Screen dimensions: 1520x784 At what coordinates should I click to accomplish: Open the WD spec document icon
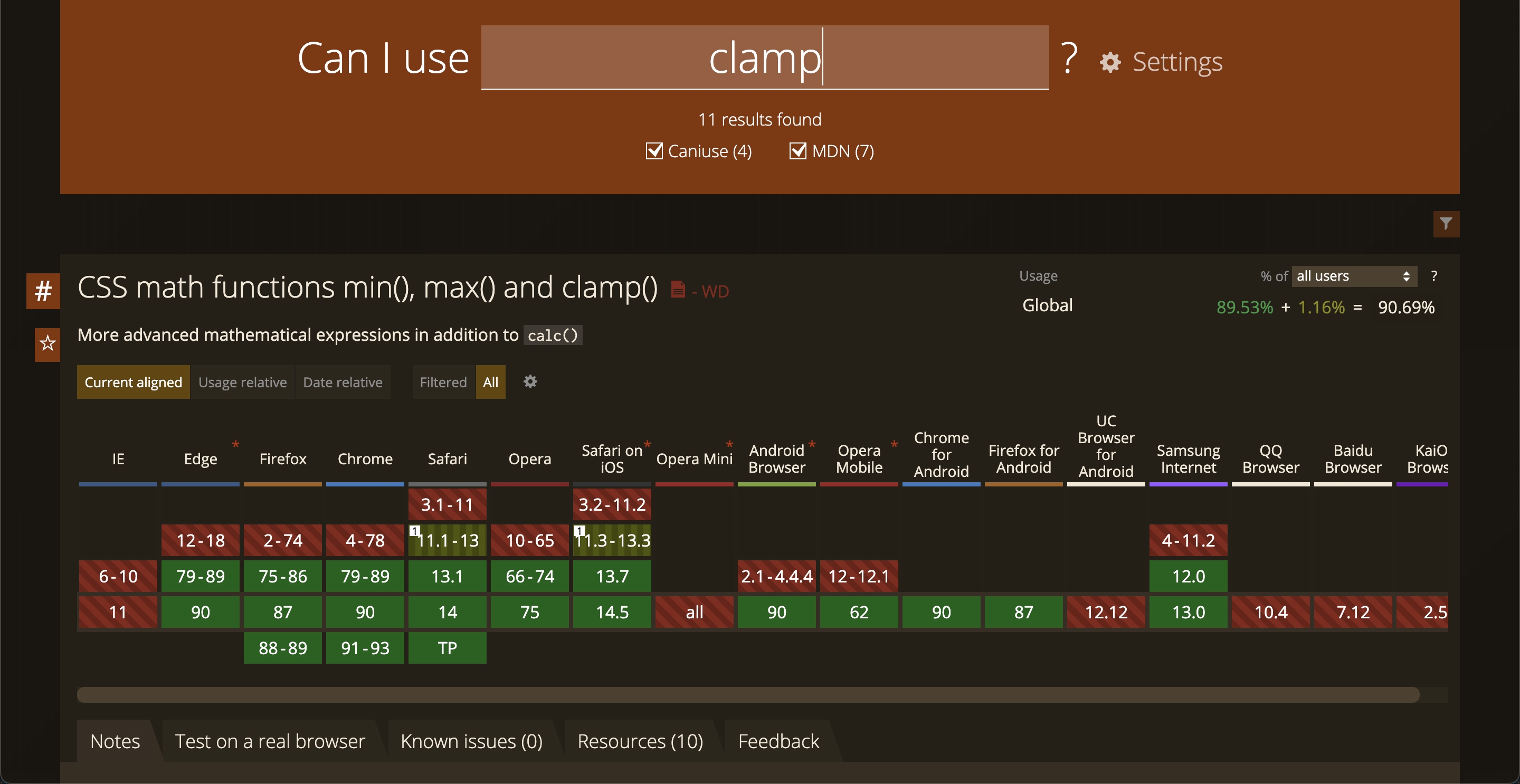678,290
